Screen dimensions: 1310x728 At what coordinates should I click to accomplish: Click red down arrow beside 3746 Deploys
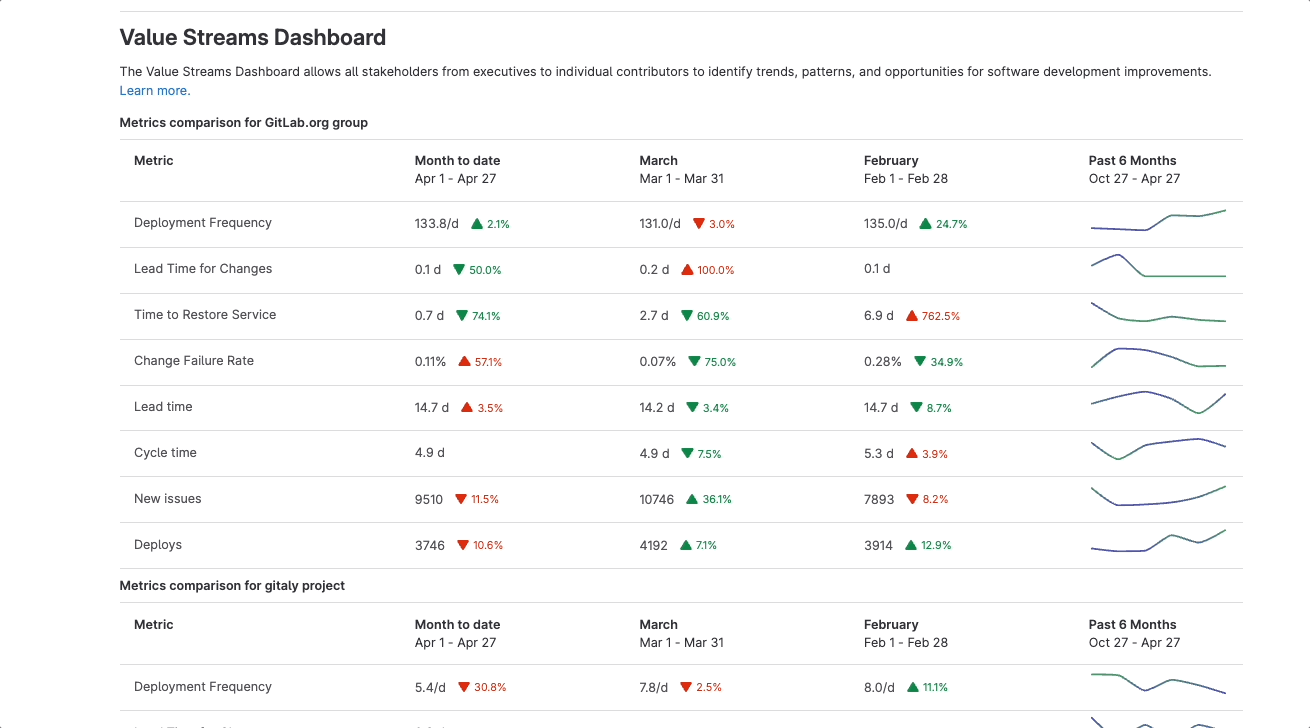pos(462,545)
